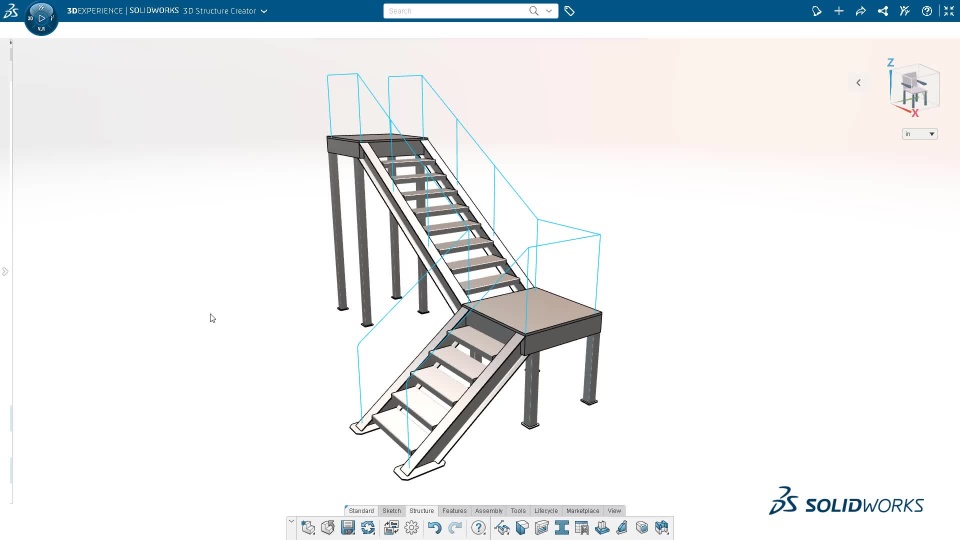Open notifications bell icon
Screen dimensions: 960x540
click(817, 11)
